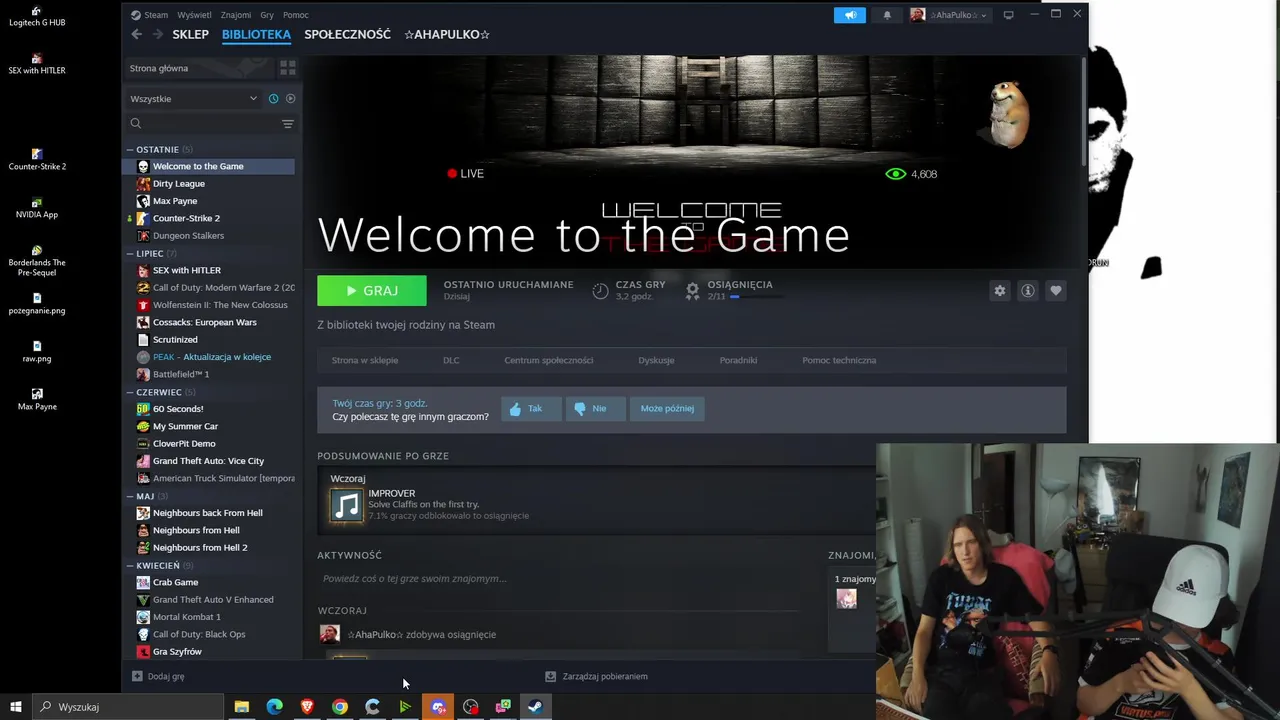Open the DLC link
This screenshot has height=720, width=1280.
point(451,360)
